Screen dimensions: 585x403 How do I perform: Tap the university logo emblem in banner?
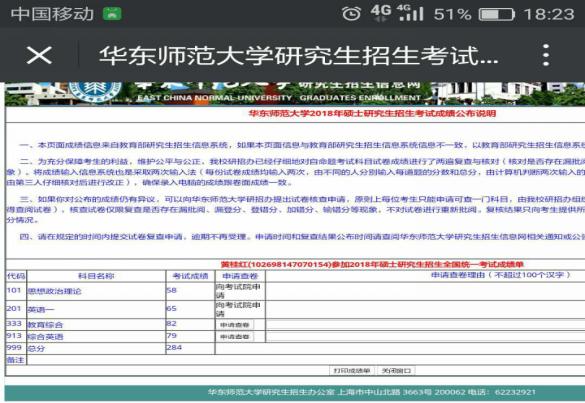(x=95, y=92)
